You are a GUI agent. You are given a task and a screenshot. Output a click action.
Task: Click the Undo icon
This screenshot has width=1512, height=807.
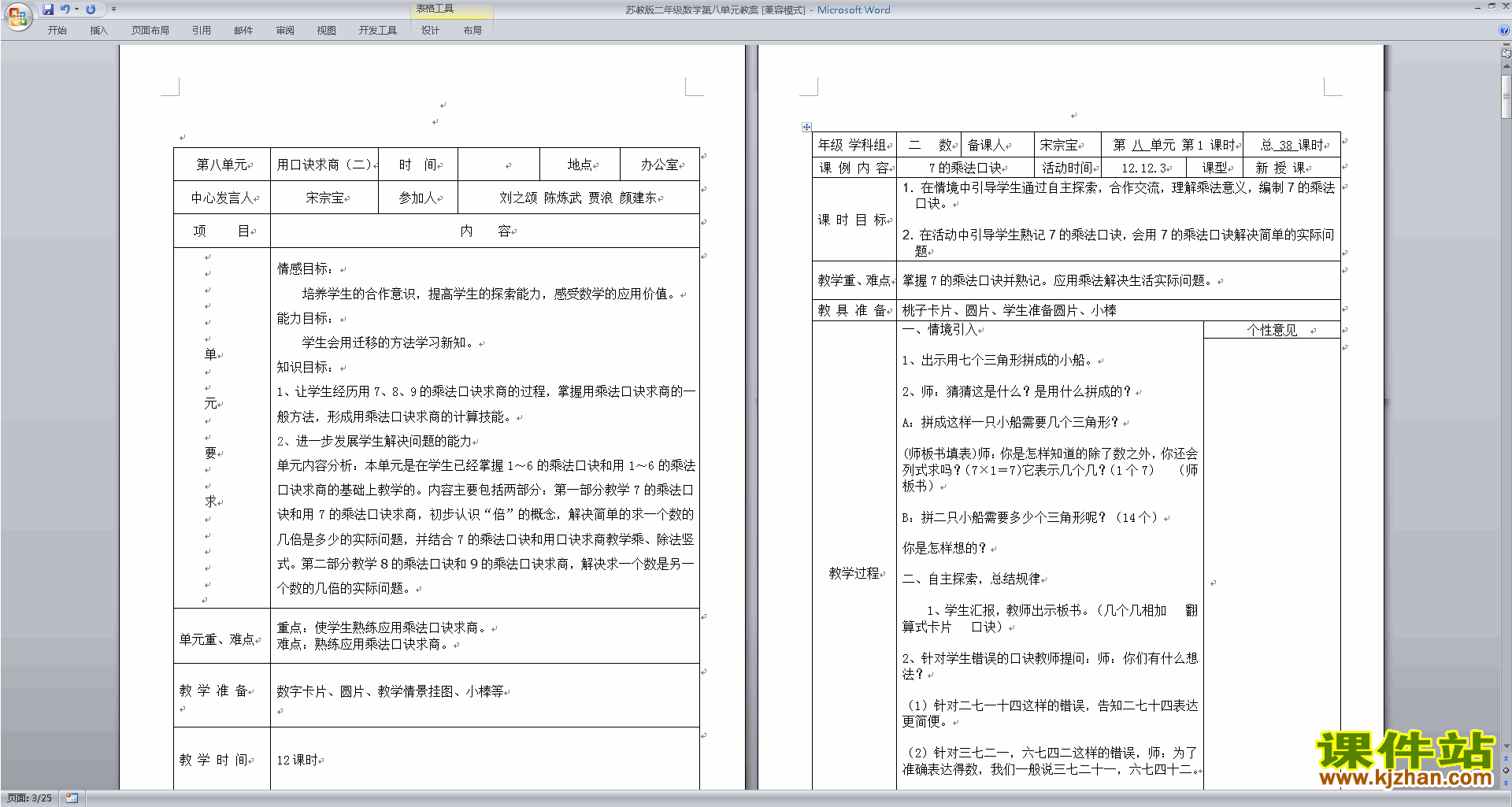pyautogui.click(x=65, y=9)
